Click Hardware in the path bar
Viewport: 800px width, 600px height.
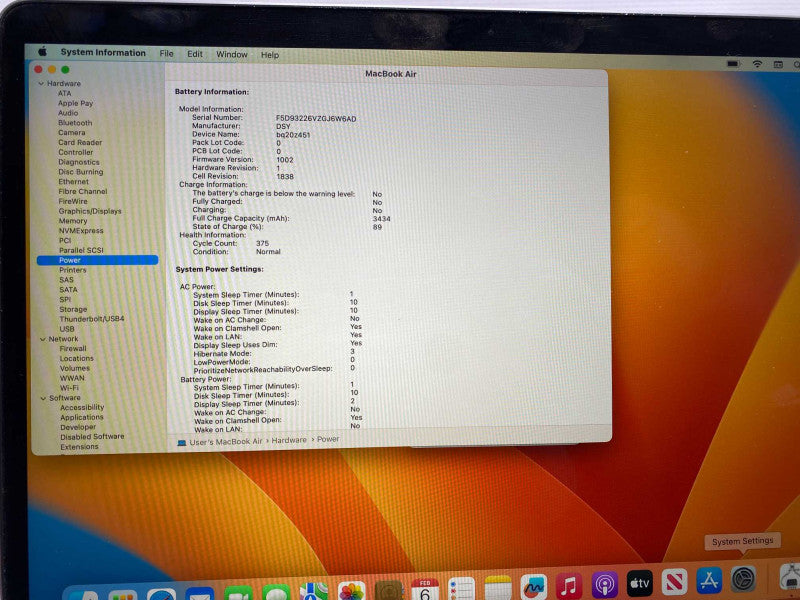[x=289, y=440]
